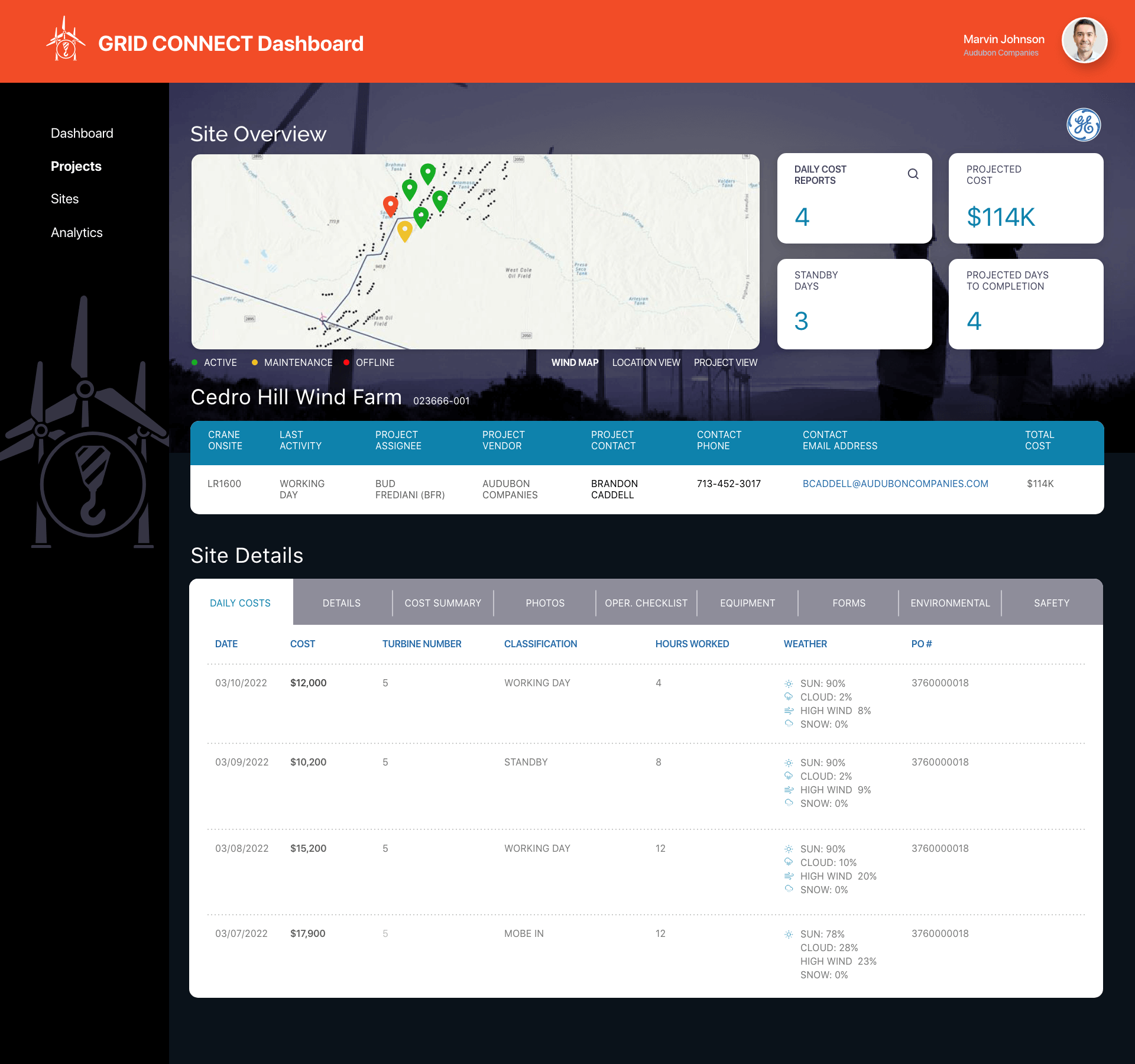This screenshot has width=1135, height=1064.
Task: Click the MOBE IN classification cell
Action: 524,933
